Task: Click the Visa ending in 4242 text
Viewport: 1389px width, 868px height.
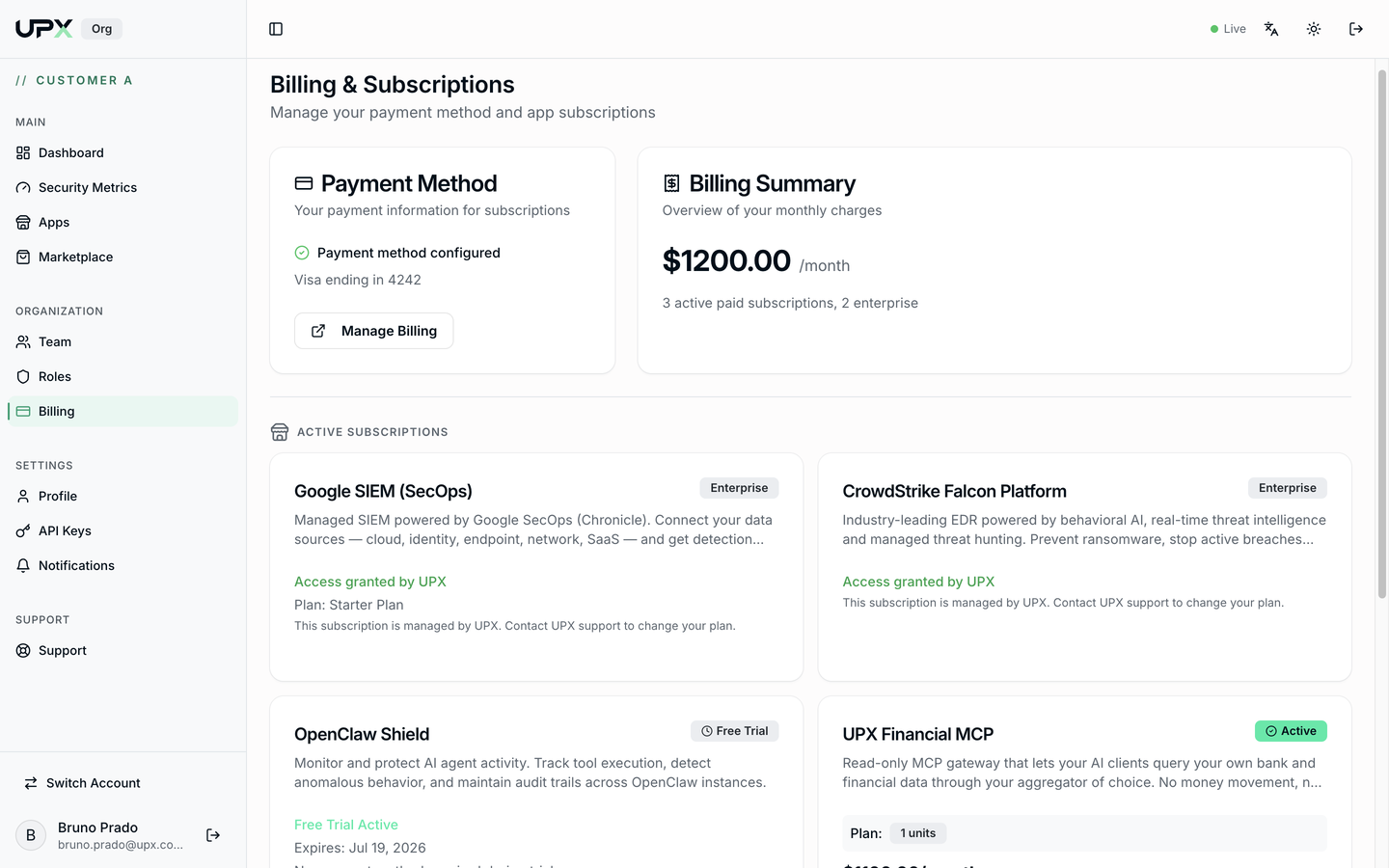Action: point(358,280)
